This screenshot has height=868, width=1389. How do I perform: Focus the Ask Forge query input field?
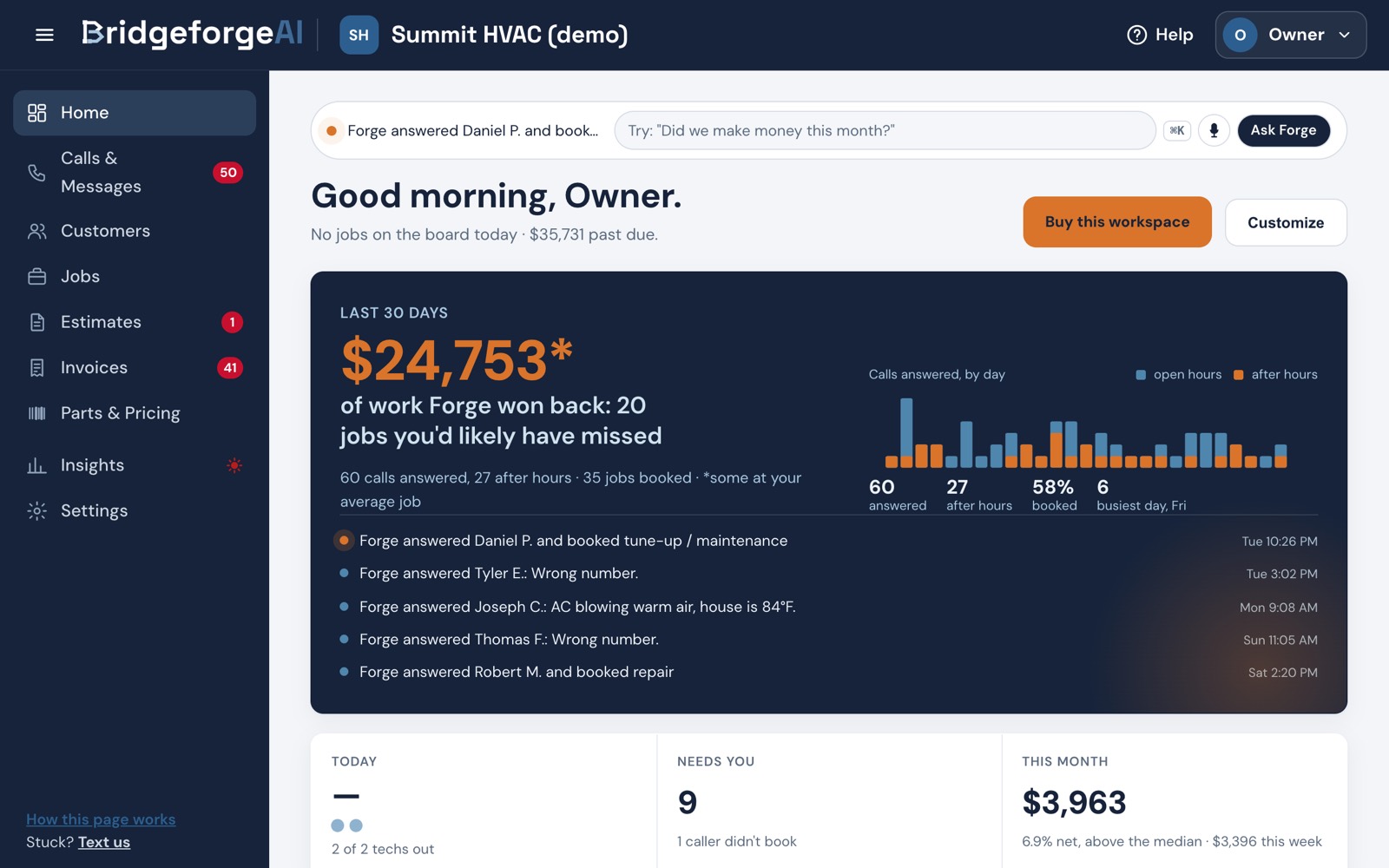(x=885, y=130)
